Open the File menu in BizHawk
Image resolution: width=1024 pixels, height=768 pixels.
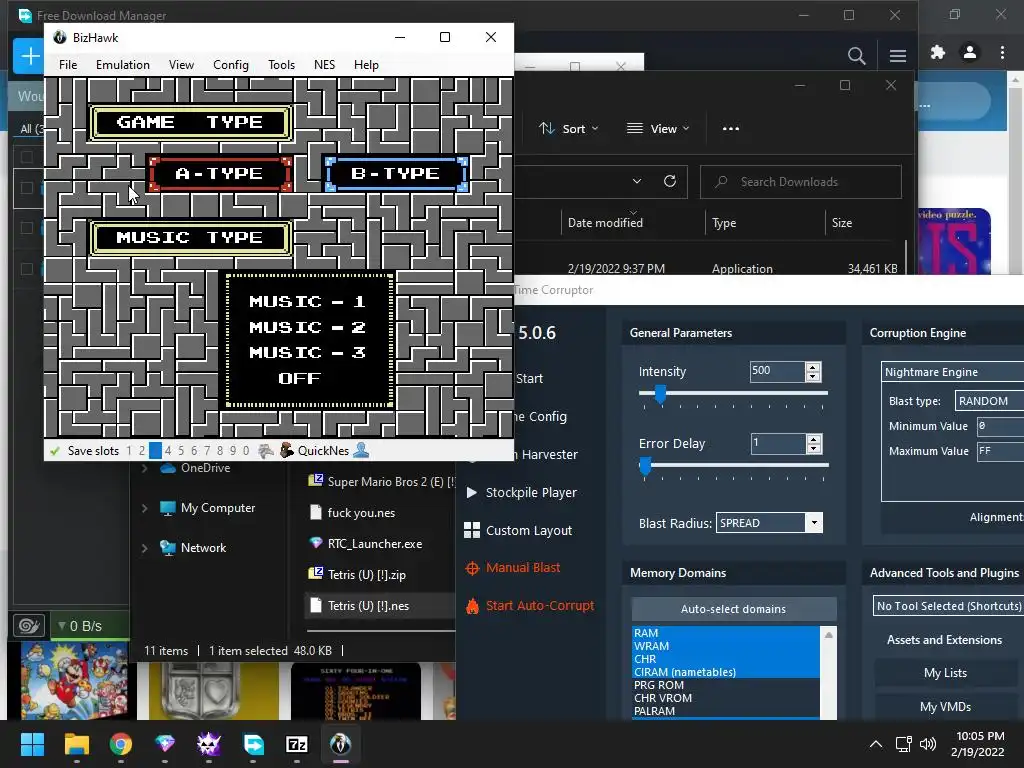(x=68, y=65)
